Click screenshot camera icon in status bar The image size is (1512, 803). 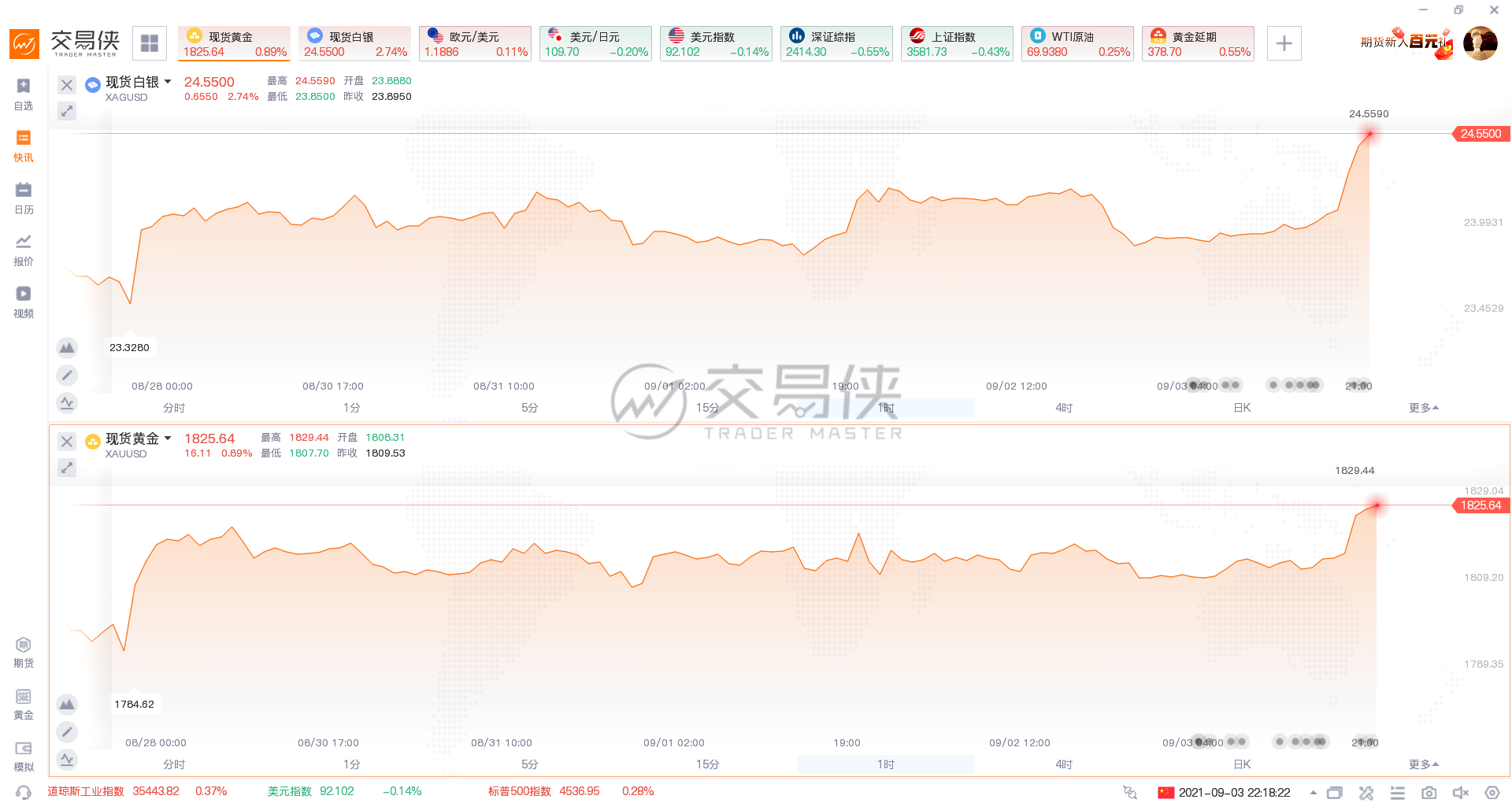click(x=1429, y=792)
